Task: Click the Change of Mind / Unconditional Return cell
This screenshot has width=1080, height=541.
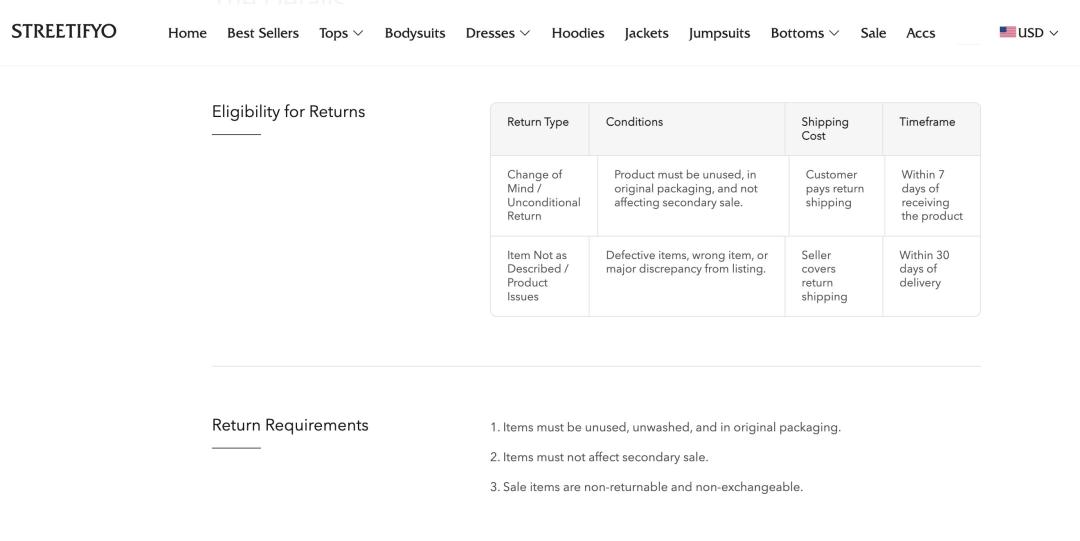Action: pos(543,195)
